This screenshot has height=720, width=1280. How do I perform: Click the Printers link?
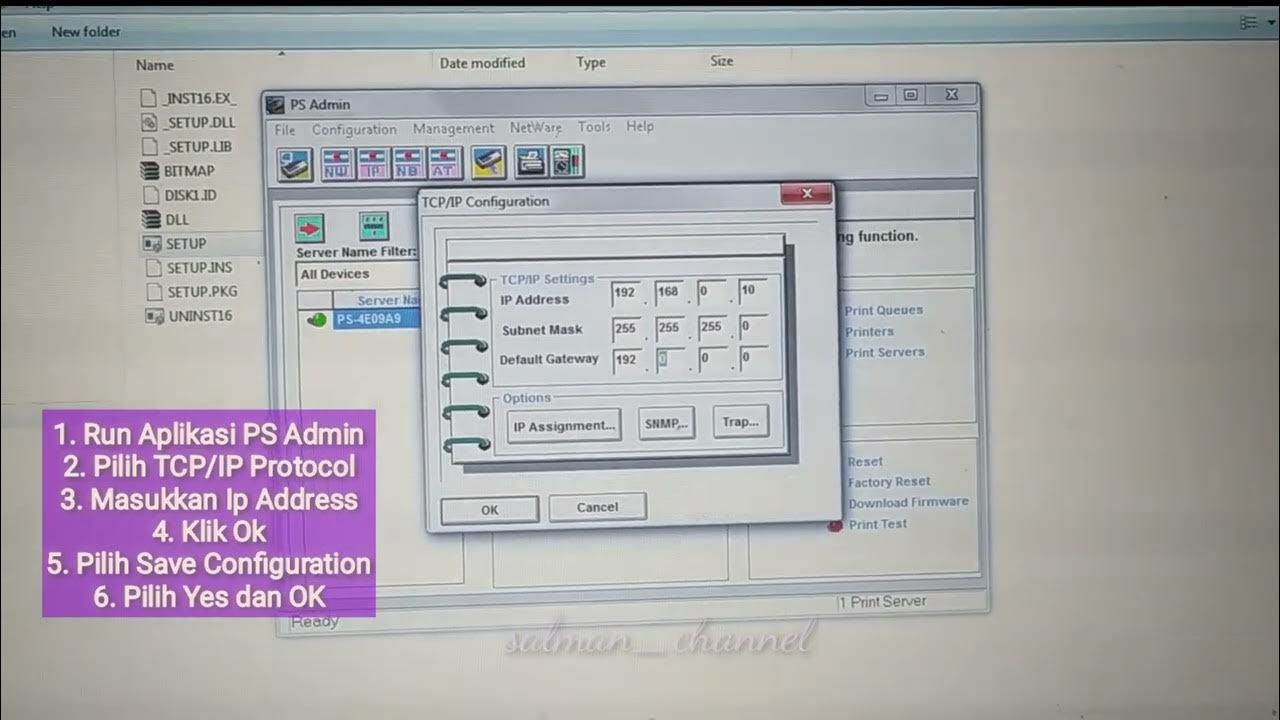(869, 331)
